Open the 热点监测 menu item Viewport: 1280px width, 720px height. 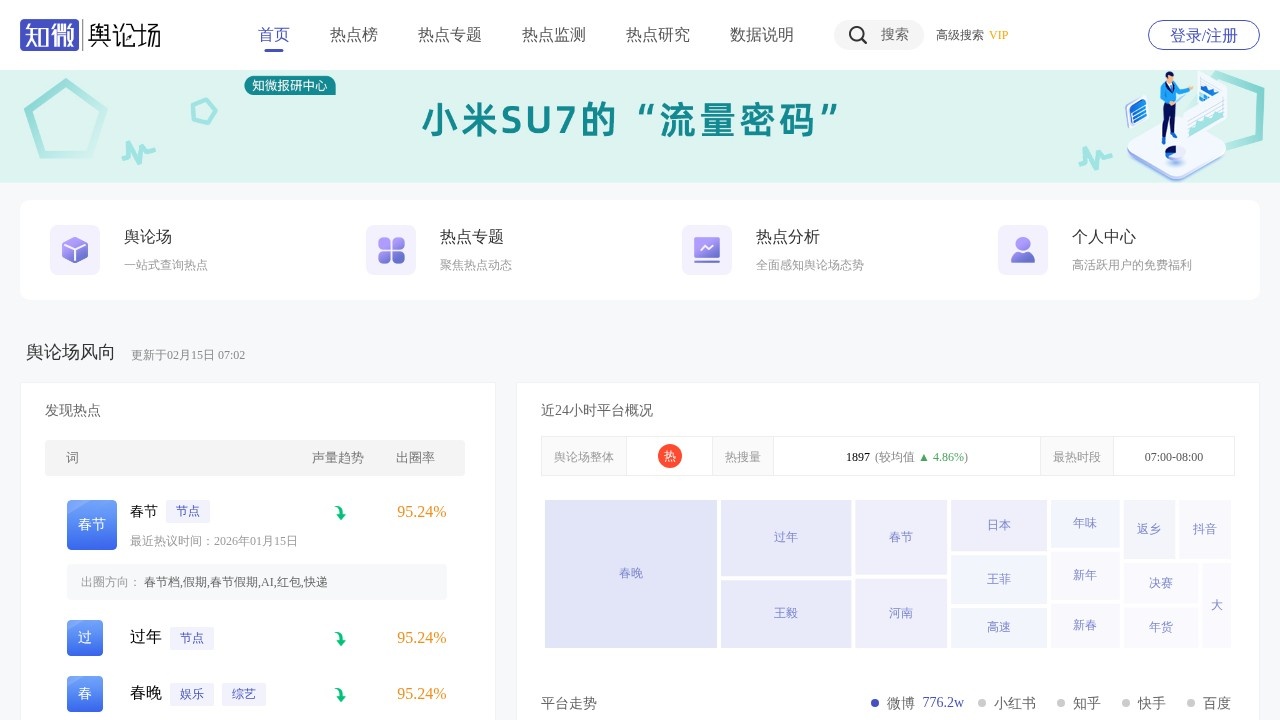point(553,35)
